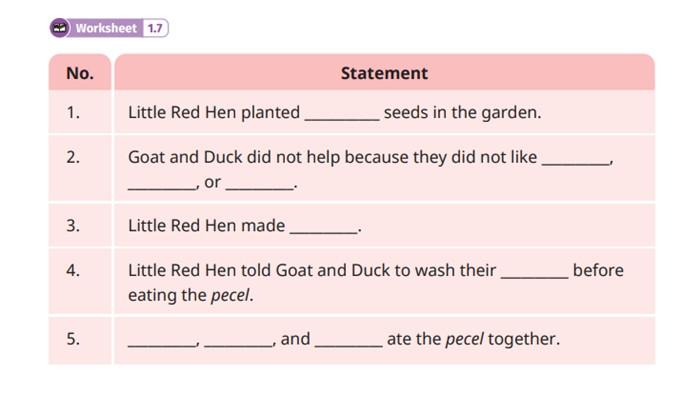Viewport: 700px width, 393px height.
Task: Click the 1.7 worksheet number tag
Action: click(155, 28)
